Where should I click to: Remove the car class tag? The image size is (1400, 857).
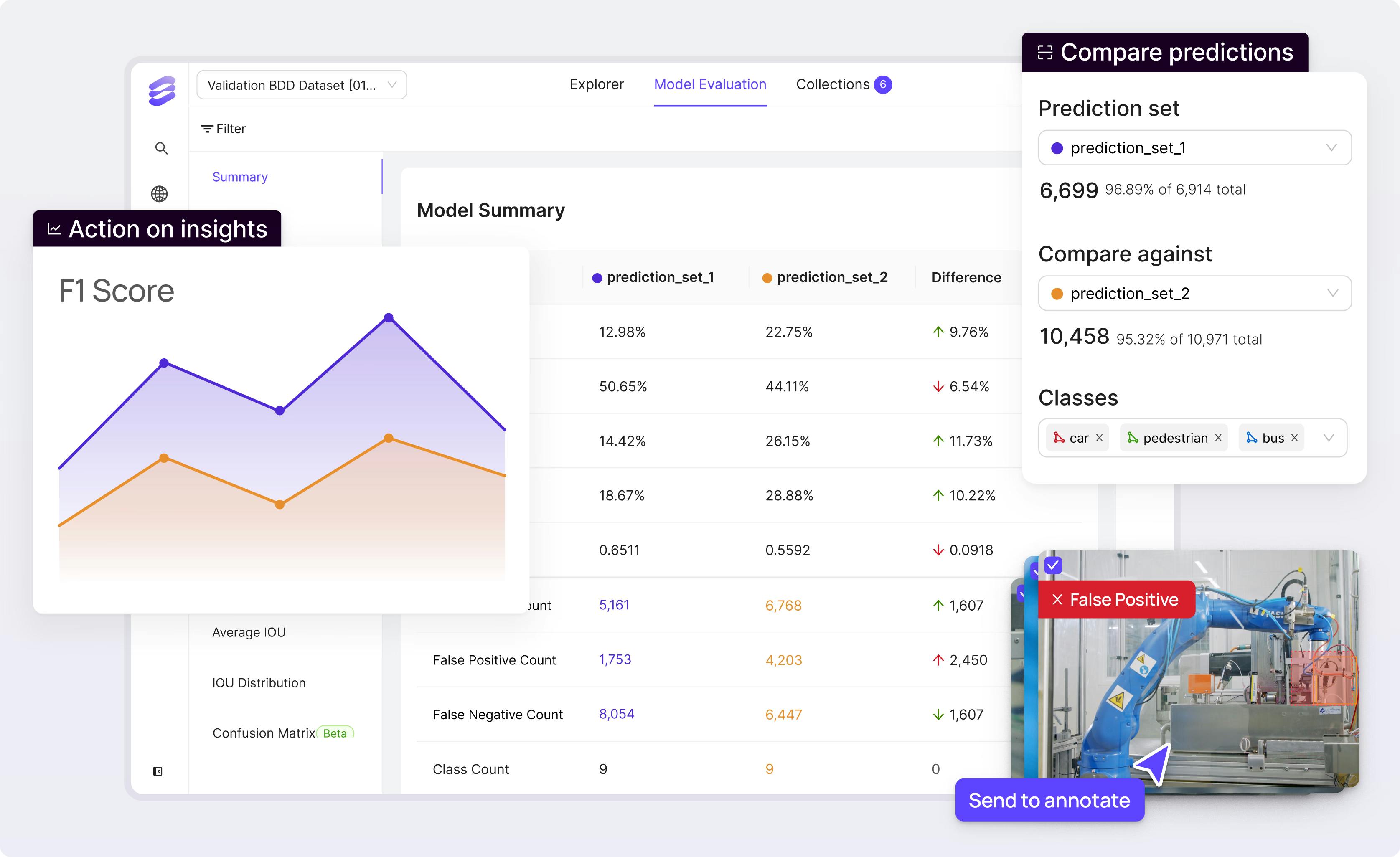1100,438
